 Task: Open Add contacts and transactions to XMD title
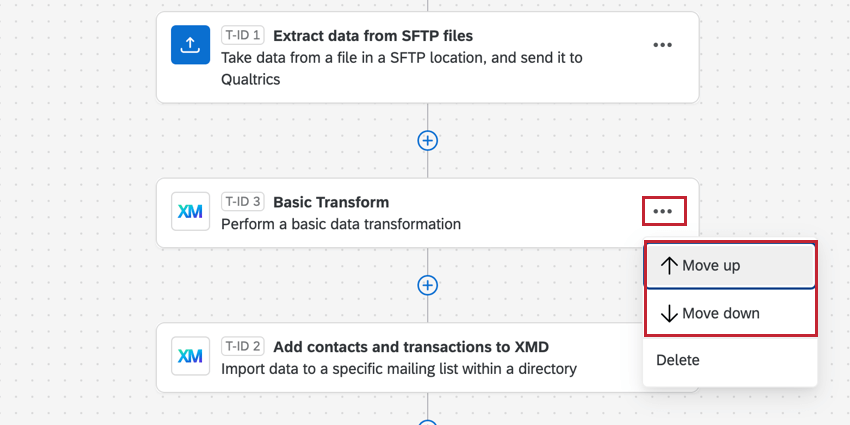(411, 347)
